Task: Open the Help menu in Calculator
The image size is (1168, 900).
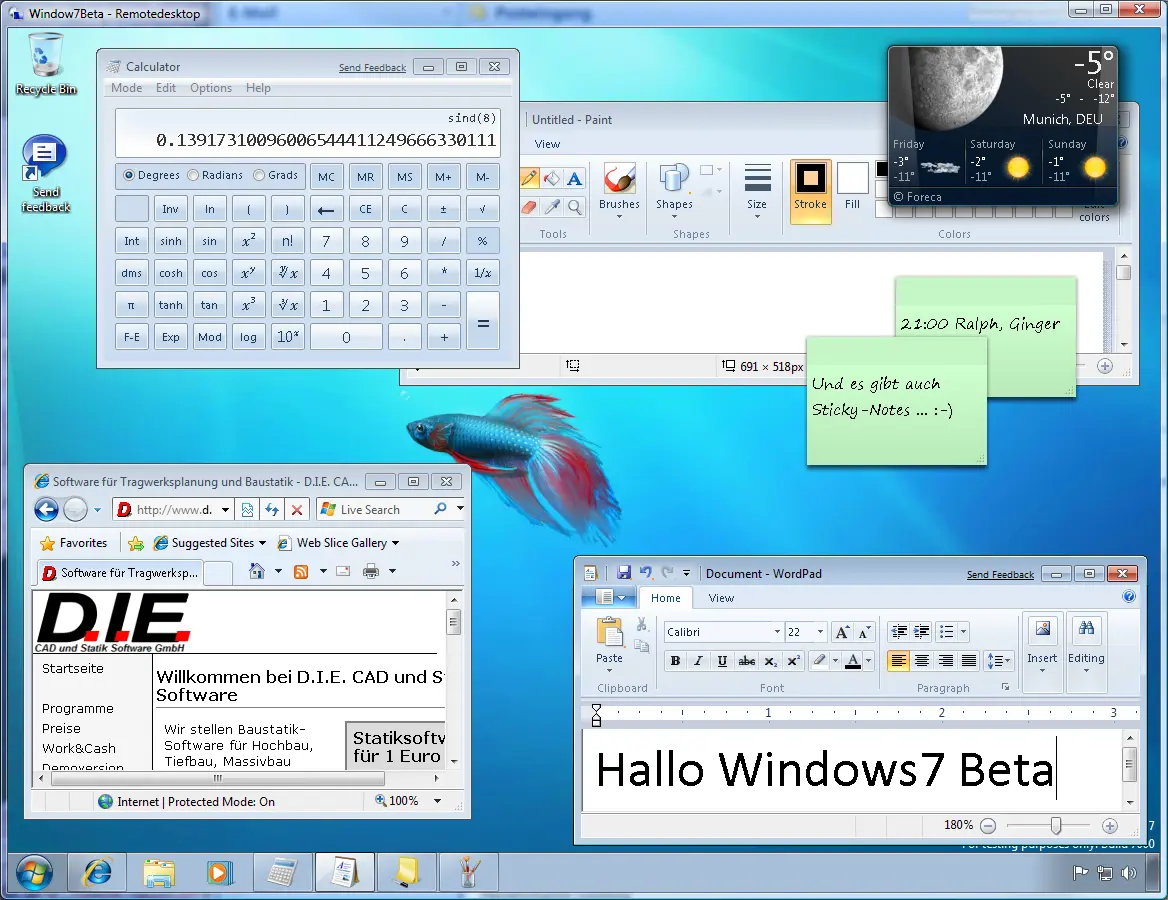Action: (x=258, y=88)
